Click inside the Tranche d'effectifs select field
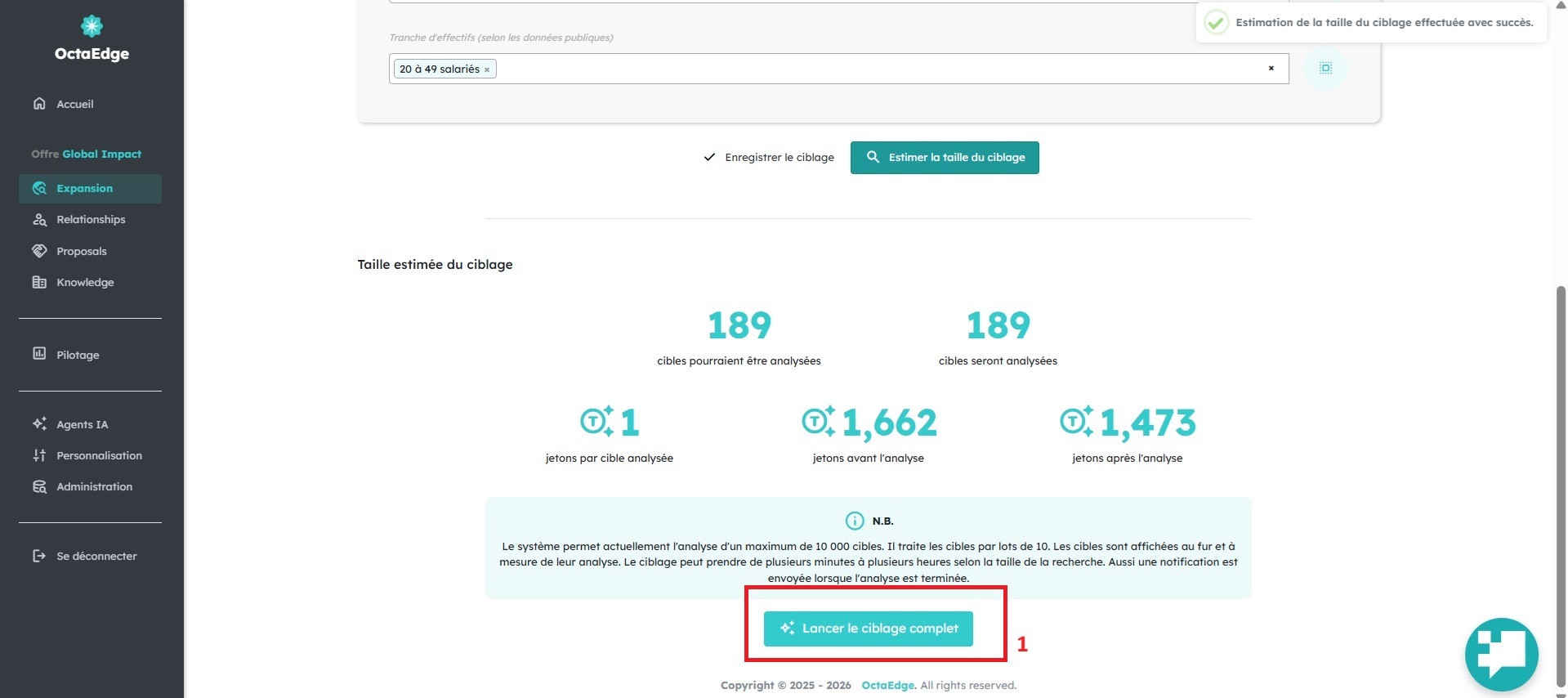This screenshot has height=698, width=1568. pos(839,69)
